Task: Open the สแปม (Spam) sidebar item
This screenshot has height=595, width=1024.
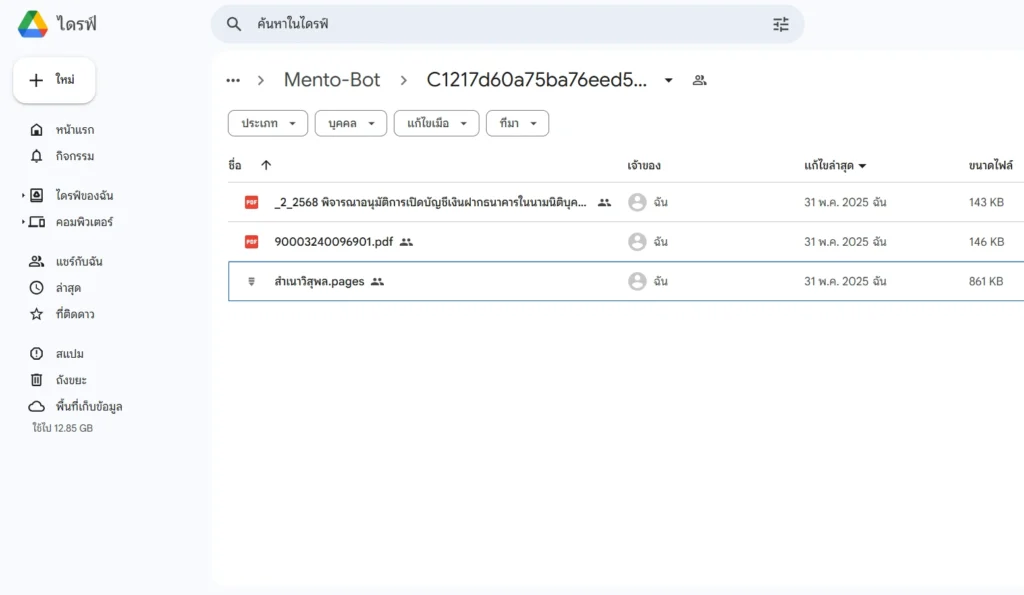Action: pyautogui.click(x=69, y=354)
